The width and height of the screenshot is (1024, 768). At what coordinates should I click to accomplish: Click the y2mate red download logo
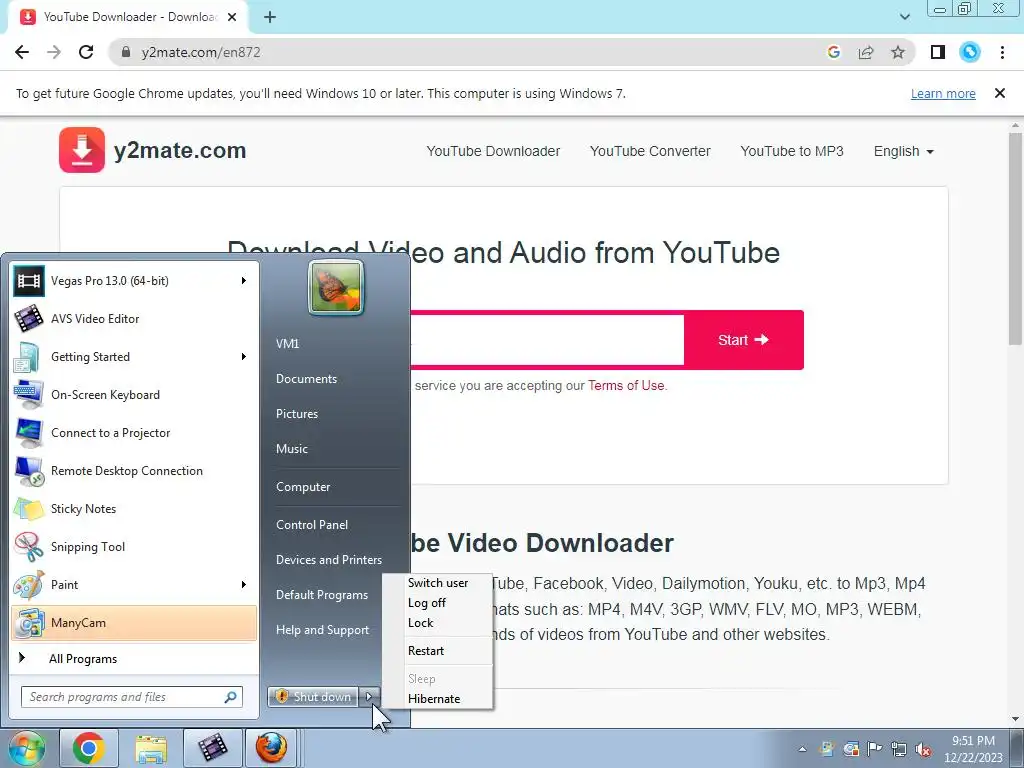pyautogui.click(x=82, y=150)
